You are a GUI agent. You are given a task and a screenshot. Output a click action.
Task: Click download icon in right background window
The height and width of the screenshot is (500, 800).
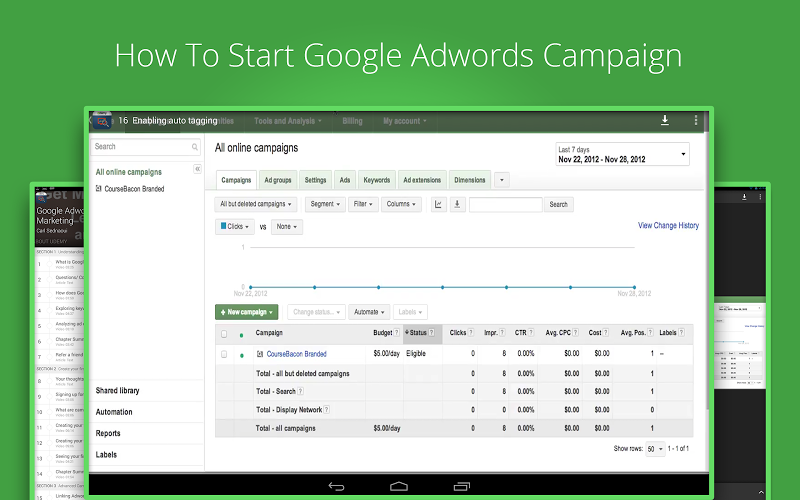tap(744, 196)
